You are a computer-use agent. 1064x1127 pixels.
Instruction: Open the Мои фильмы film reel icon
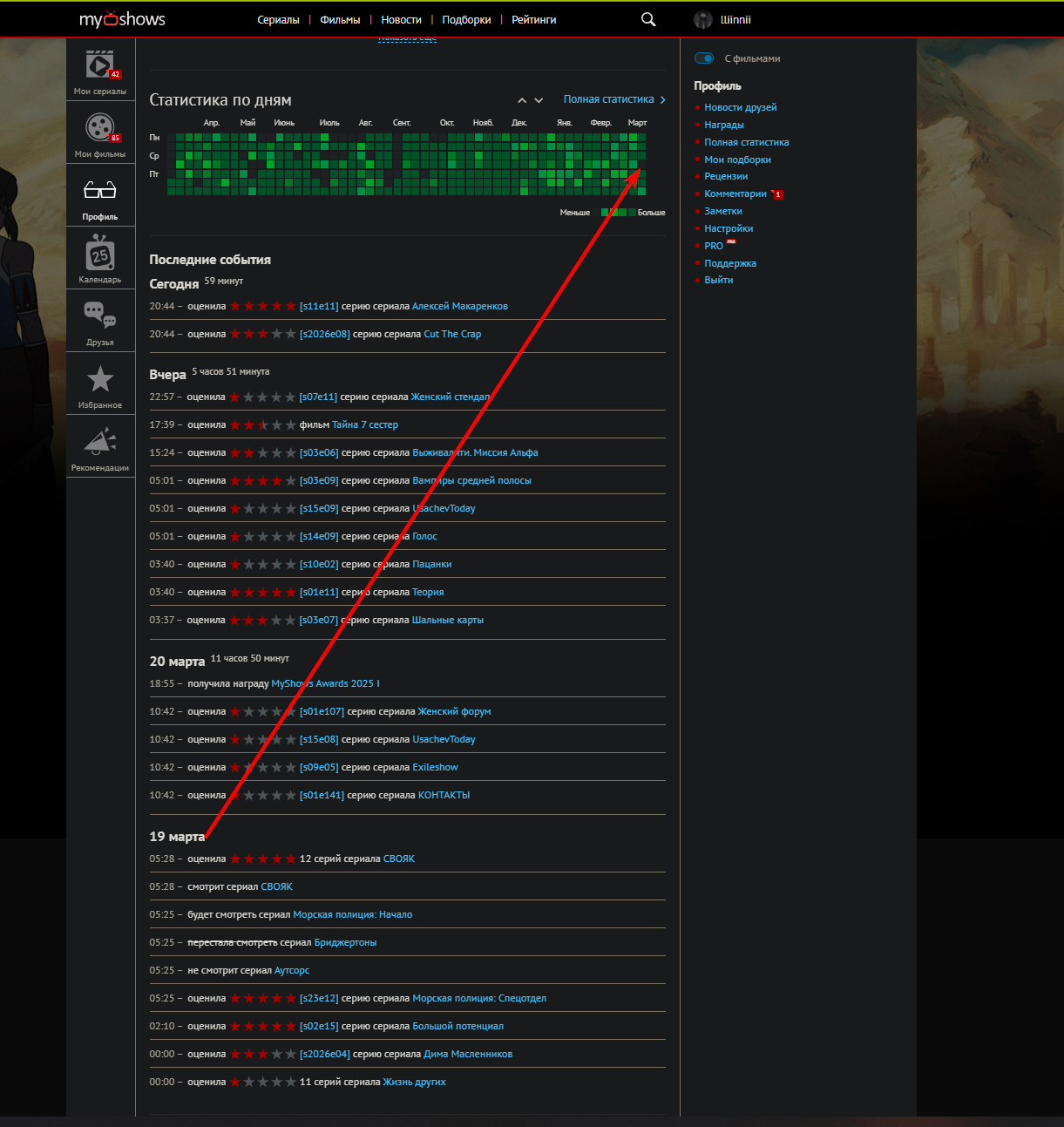pyautogui.click(x=100, y=128)
